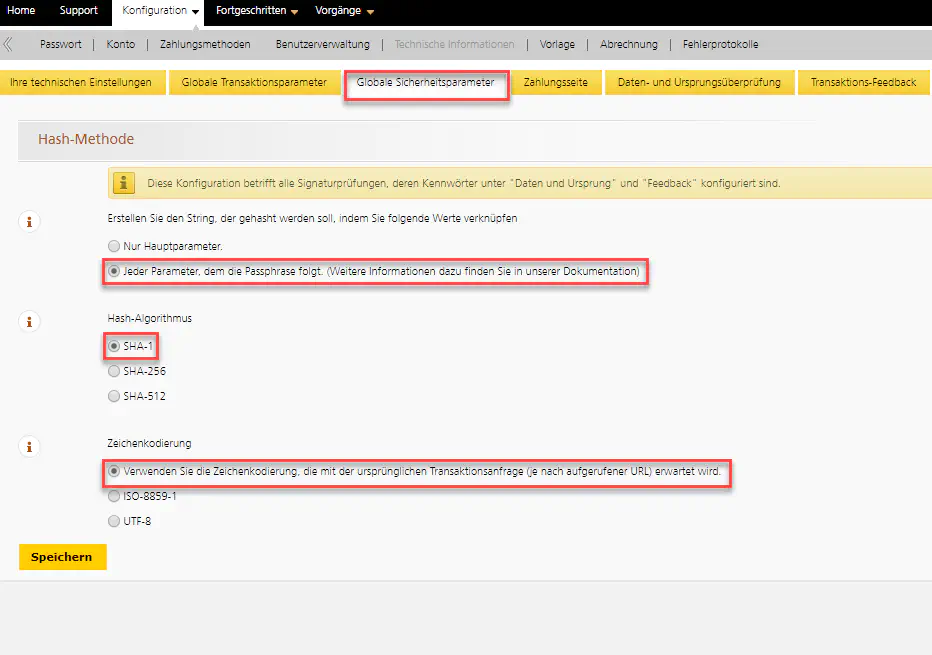Click info icon beside string creation option
932x655 pixels.
point(29,221)
